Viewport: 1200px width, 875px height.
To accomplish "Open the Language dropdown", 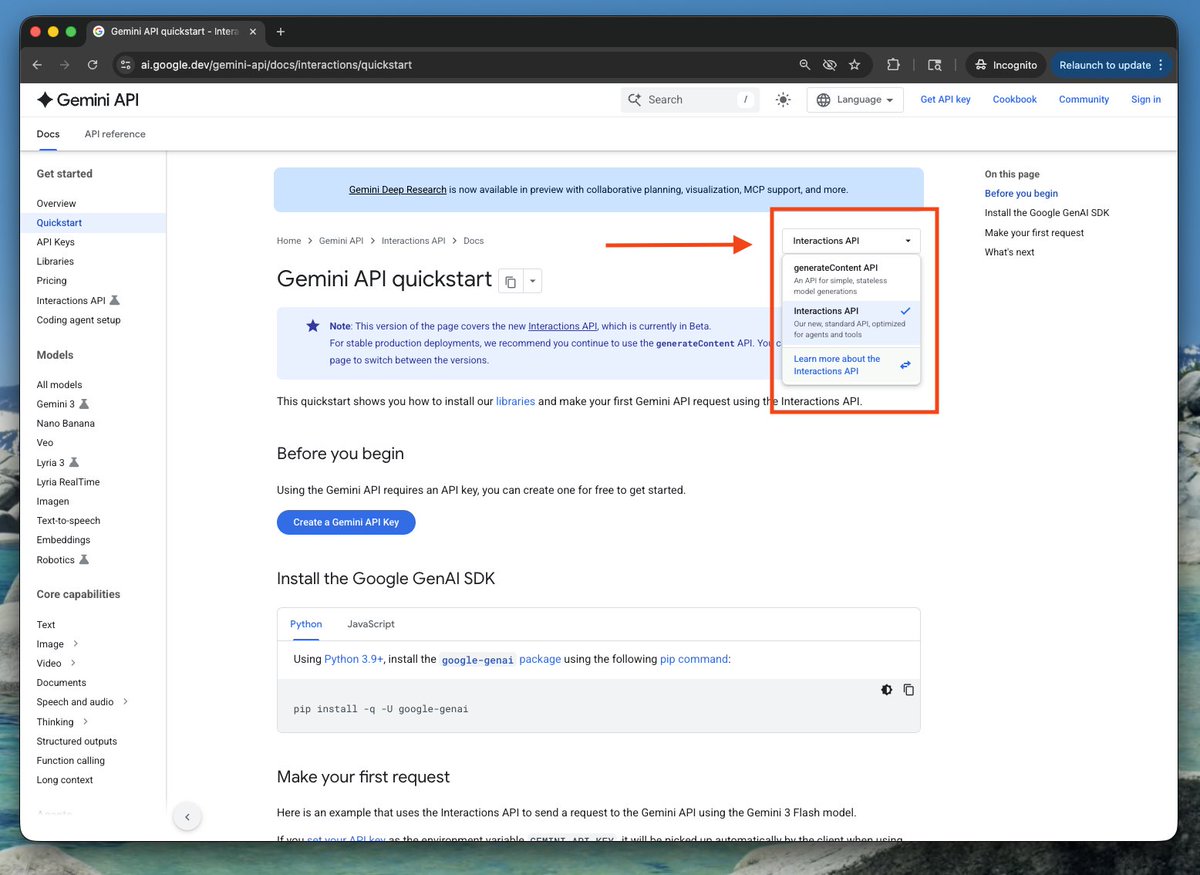I will (x=855, y=100).
